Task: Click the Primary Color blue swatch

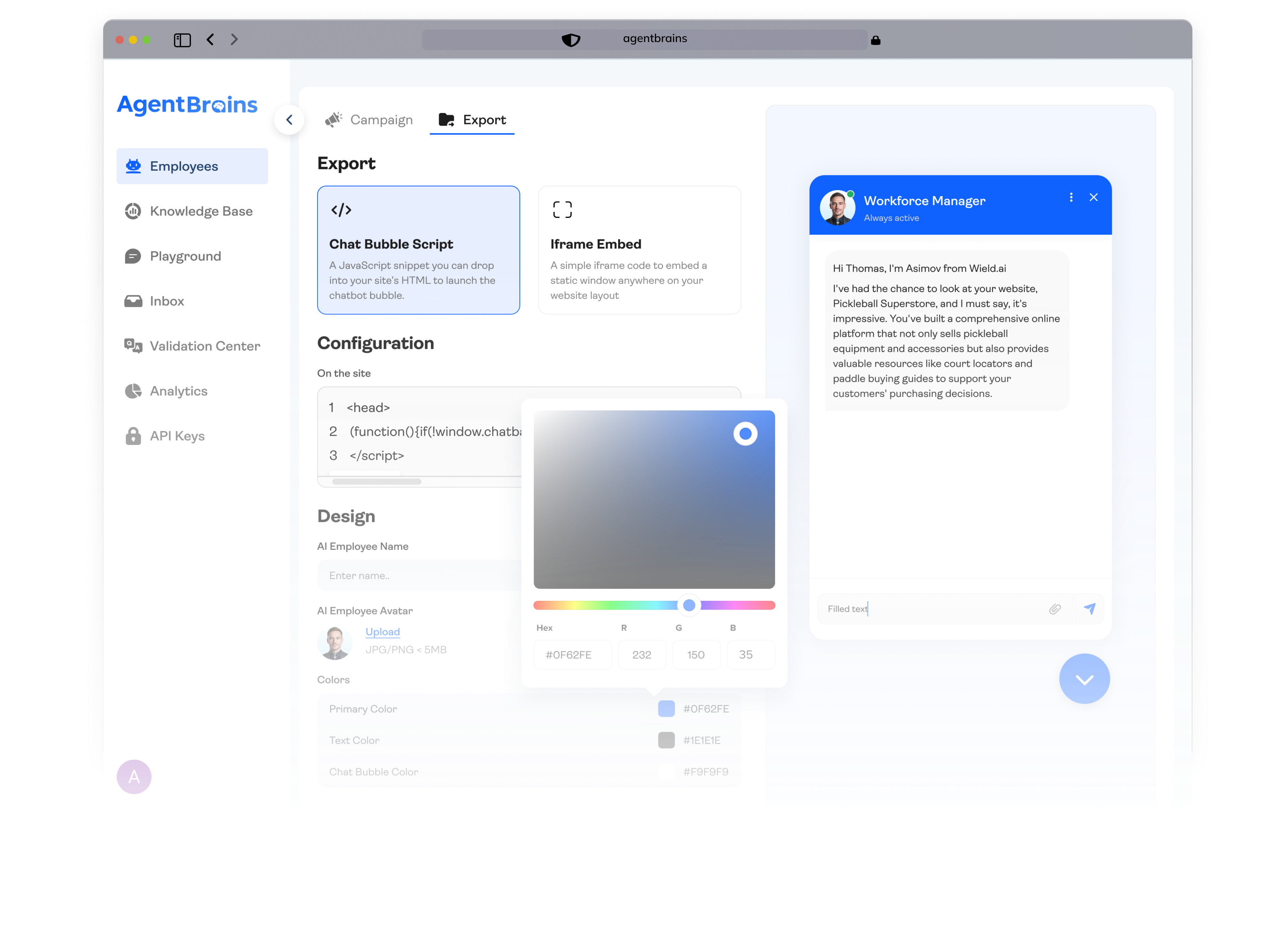Action: pyautogui.click(x=666, y=708)
